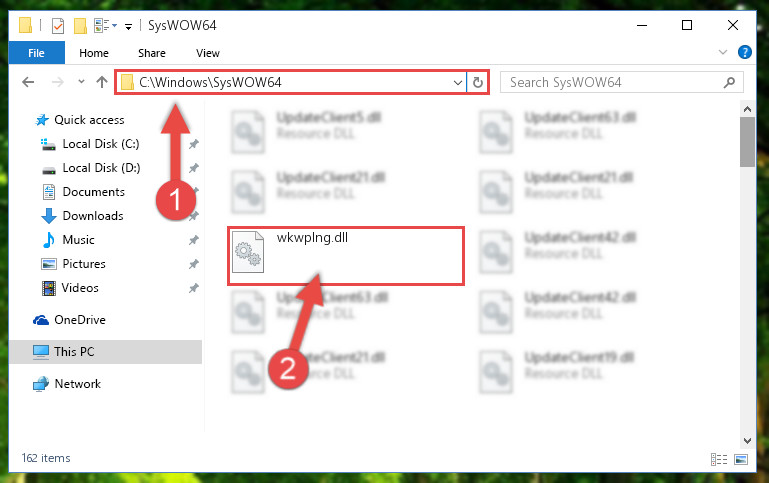Toggle the pin next to Music
Screen dimensions: 769x483
194,240
